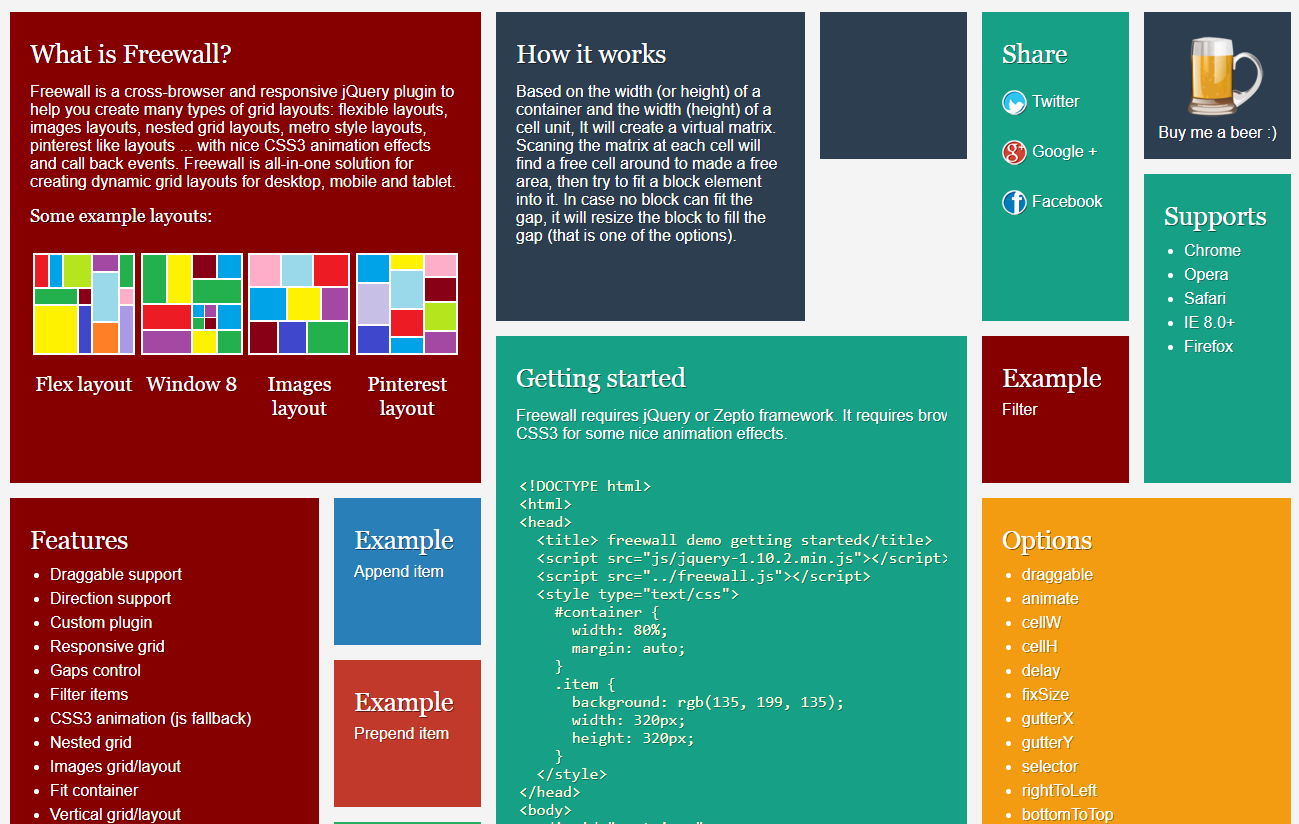Click the Buy me a beer text
This screenshot has width=1299, height=824.
click(1217, 132)
